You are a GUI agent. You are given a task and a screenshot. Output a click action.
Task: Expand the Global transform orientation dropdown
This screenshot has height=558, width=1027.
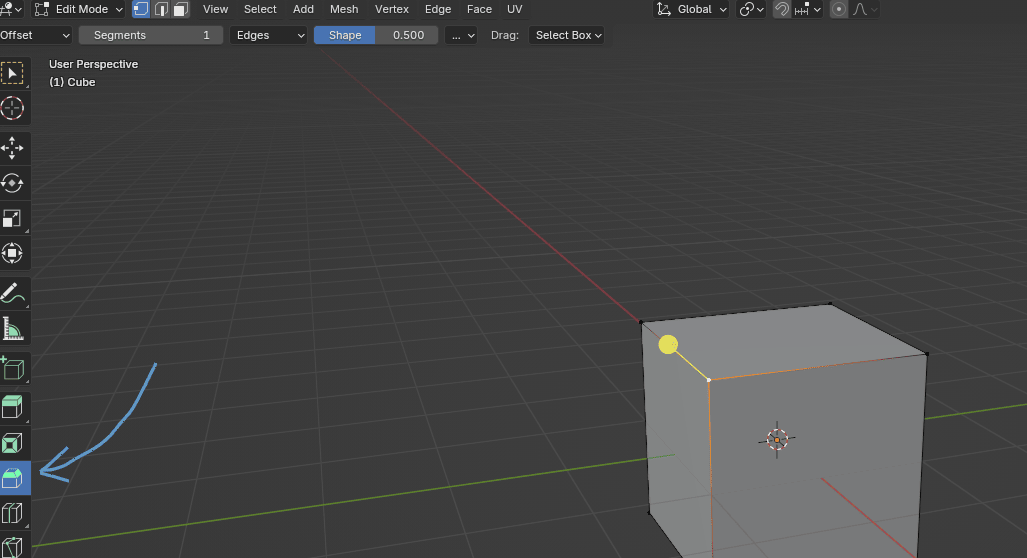click(692, 9)
